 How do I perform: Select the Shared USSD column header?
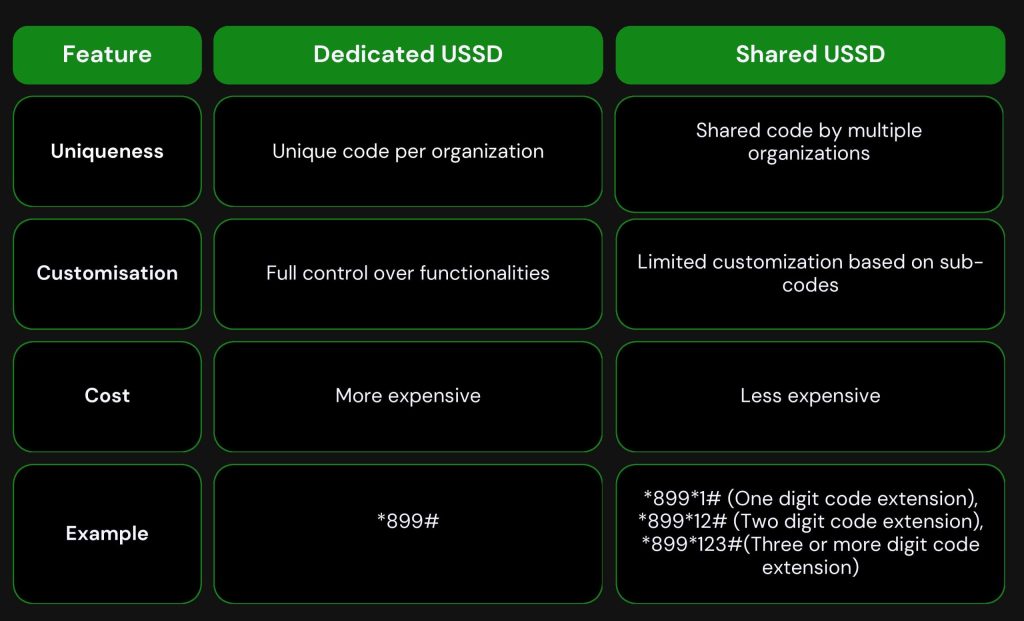(810, 55)
